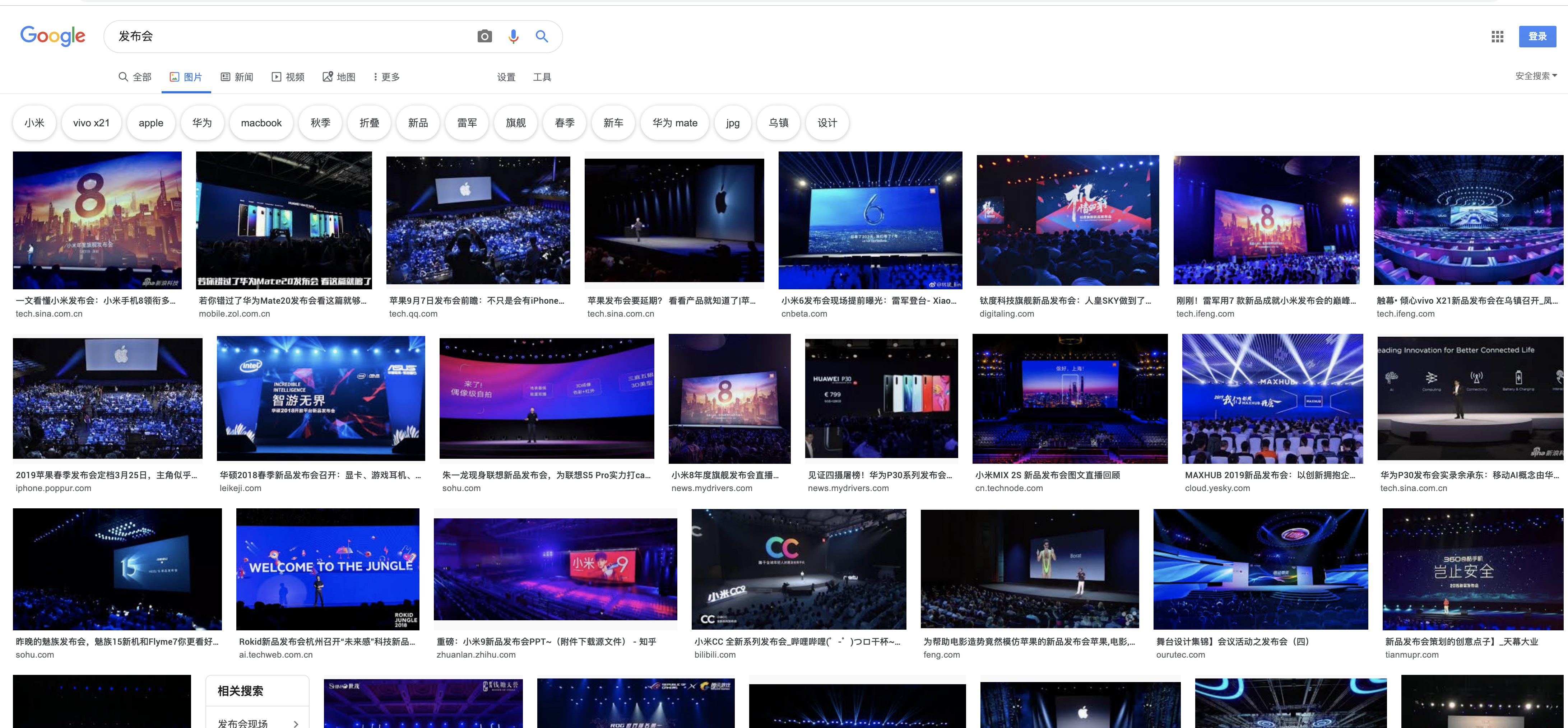
Task: Expand 发布会现场 related search chevron
Action: coord(296,723)
